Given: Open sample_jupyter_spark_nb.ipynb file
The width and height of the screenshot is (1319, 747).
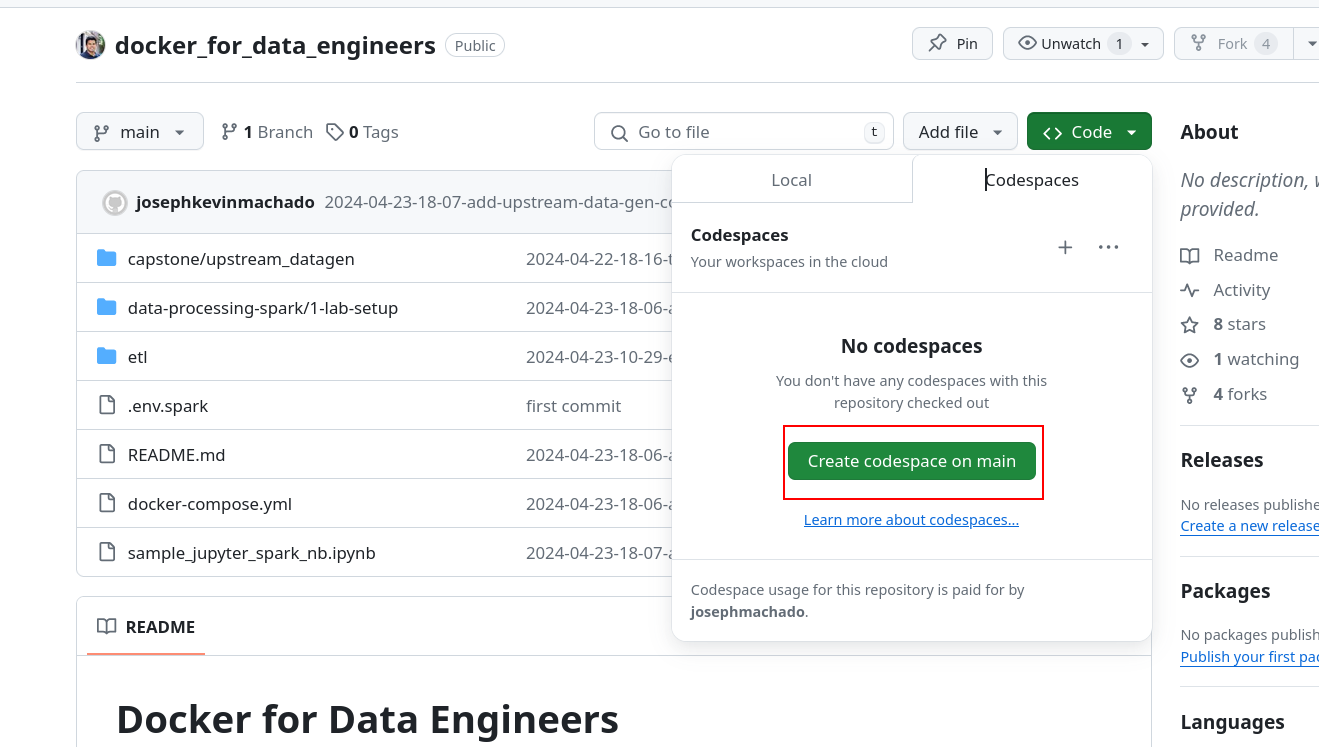Looking at the screenshot, I should tap(252, 553).
